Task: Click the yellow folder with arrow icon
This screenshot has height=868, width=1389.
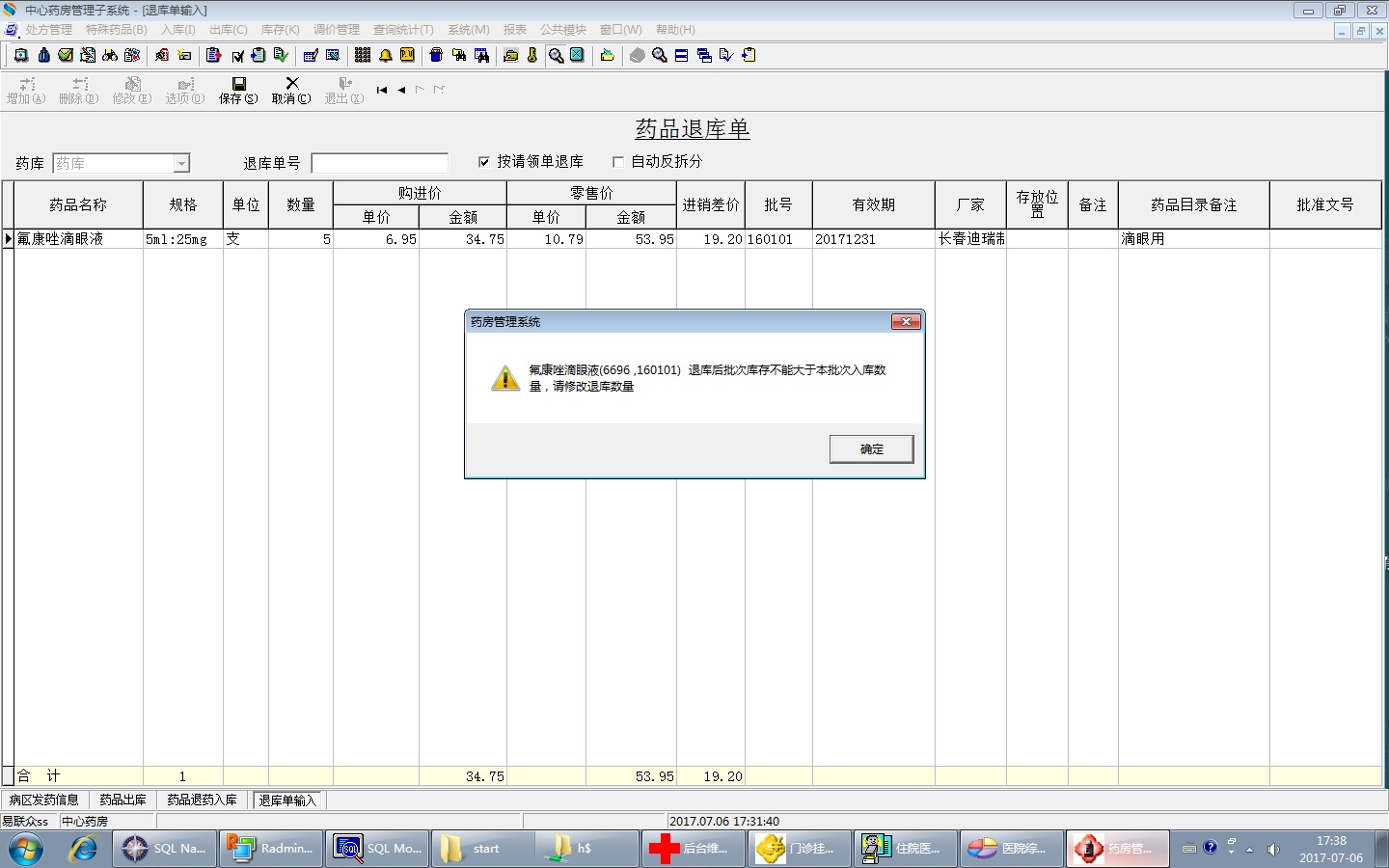Action: (607, 55)
